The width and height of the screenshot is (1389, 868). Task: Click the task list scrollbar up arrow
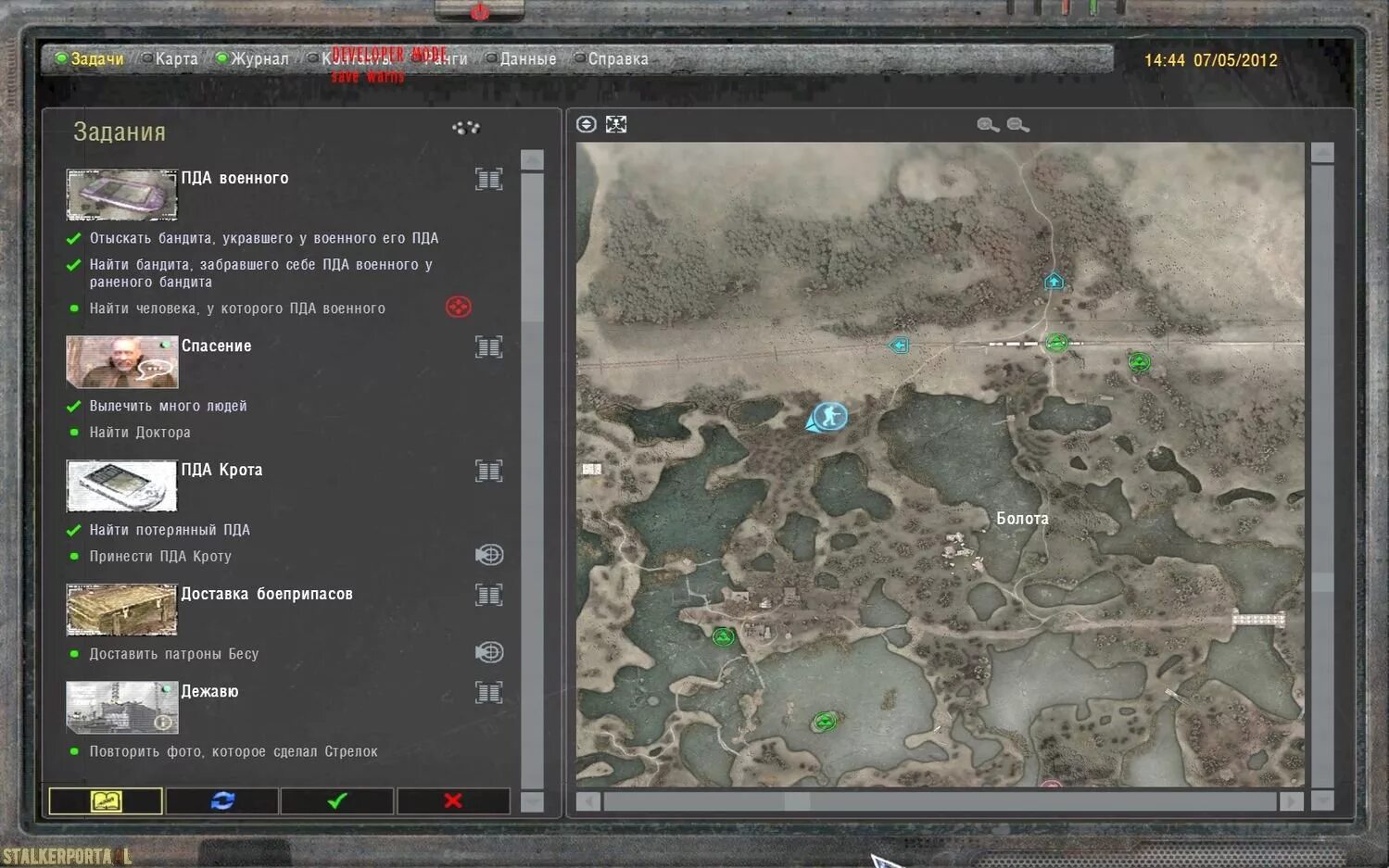pyautogui.click(x=532, y=160)
